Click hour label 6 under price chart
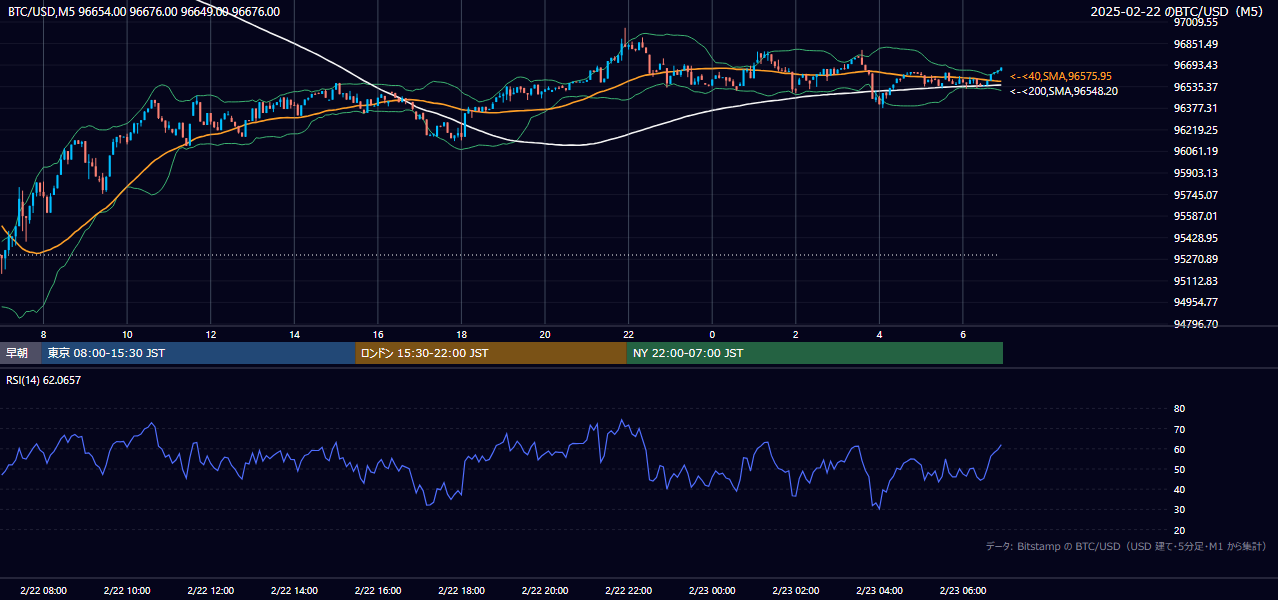Viewport: 1278px width, 600px height. click(962, 334)
